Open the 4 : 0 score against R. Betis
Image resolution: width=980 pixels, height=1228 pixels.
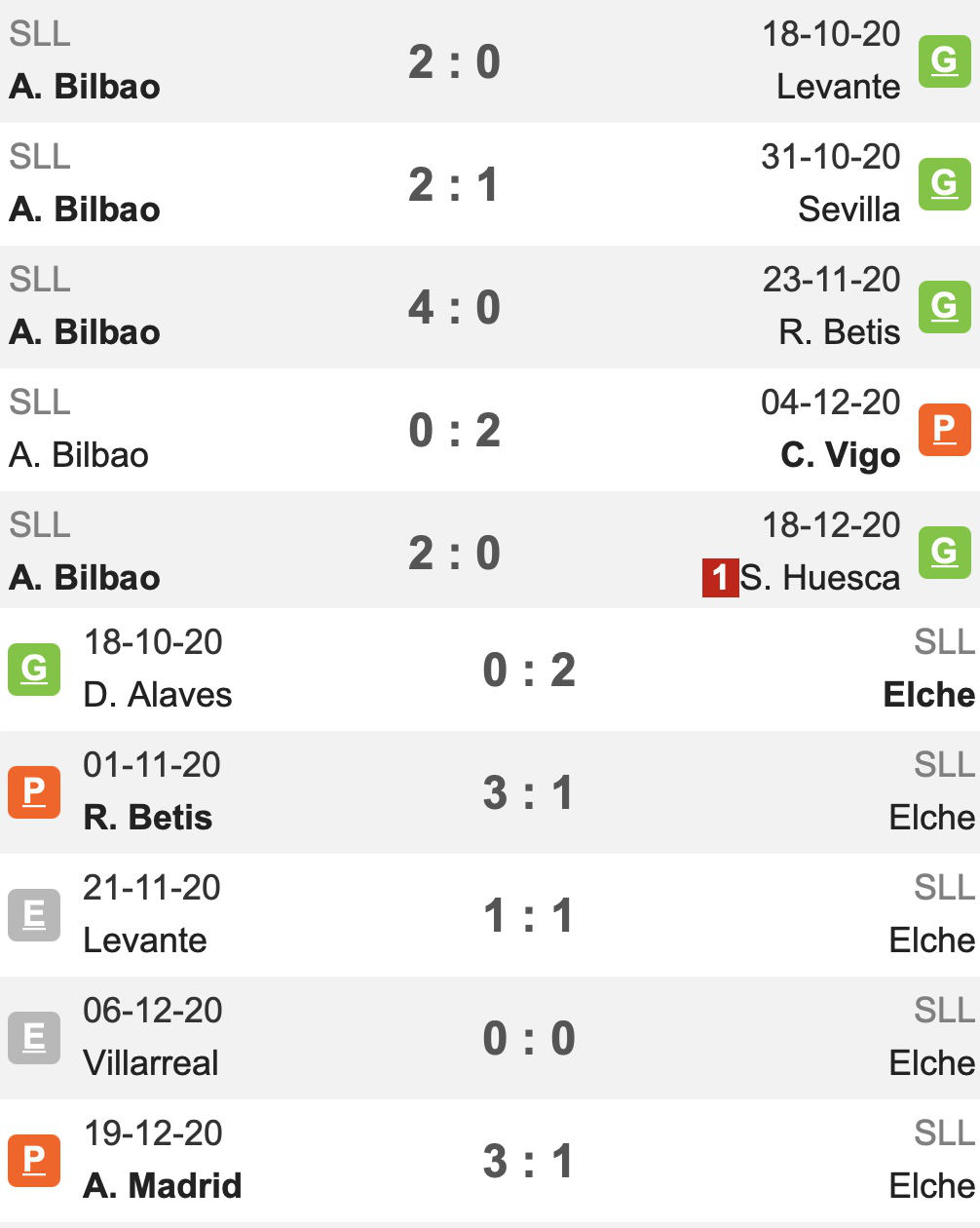click(454, 307)
